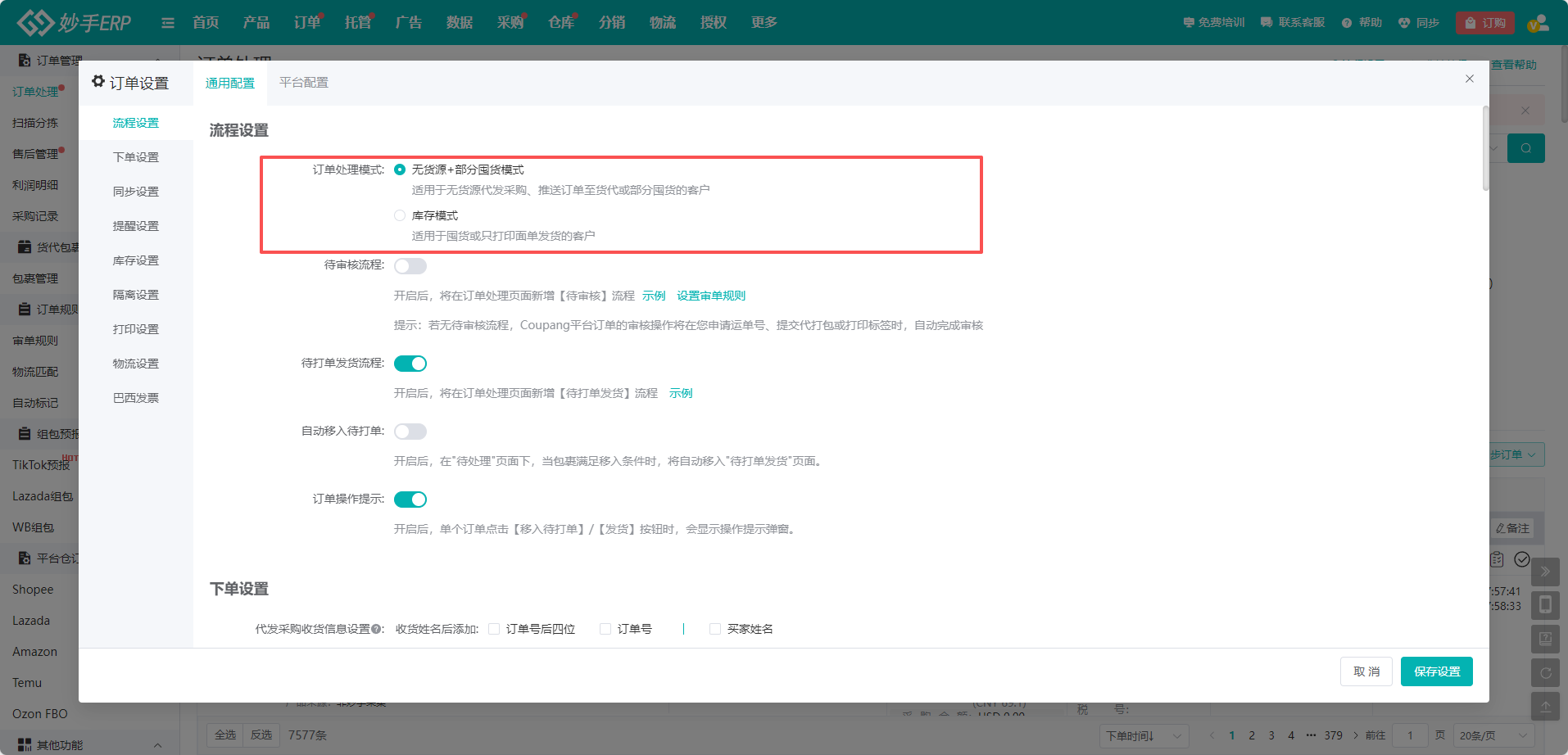Click the circled checkmark icon

click(1522, 559)
